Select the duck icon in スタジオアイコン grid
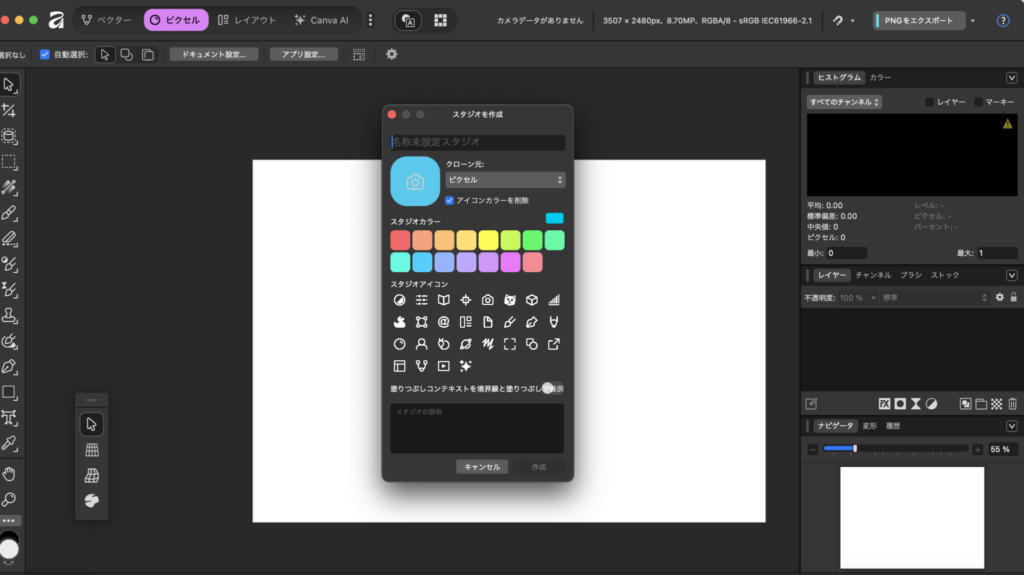Image resolution: width=1024 pixels, height=575 pixels. (x=399, y=322)
